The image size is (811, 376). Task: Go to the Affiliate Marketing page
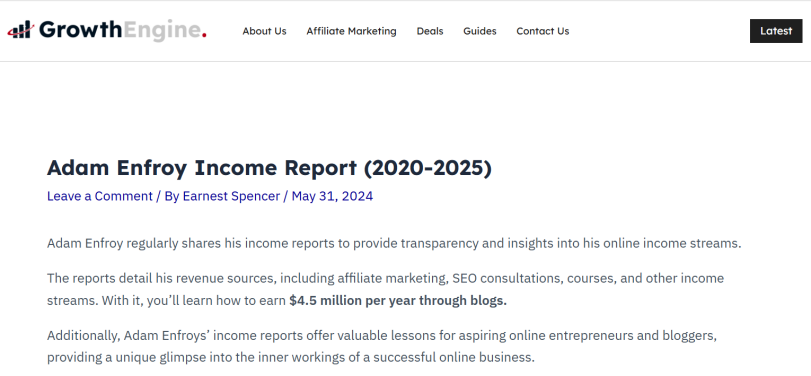(x=351, y=31)
